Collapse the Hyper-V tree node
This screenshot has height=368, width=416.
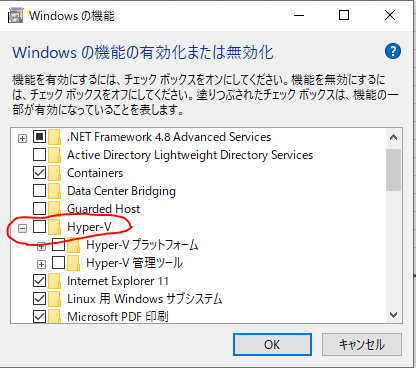(x=22, y=228)
